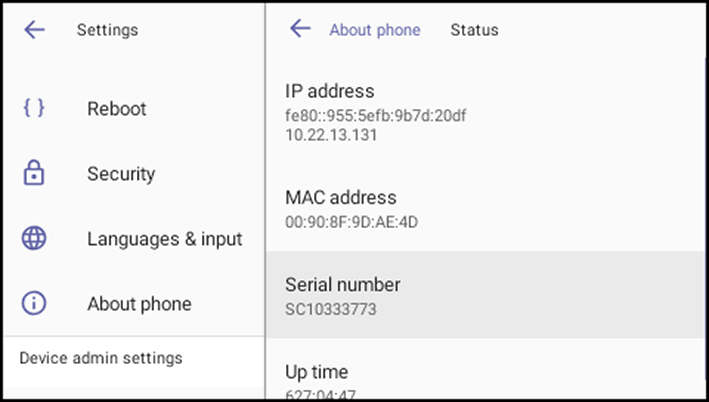Click the Status breadcrumb title

pos(474,30)
